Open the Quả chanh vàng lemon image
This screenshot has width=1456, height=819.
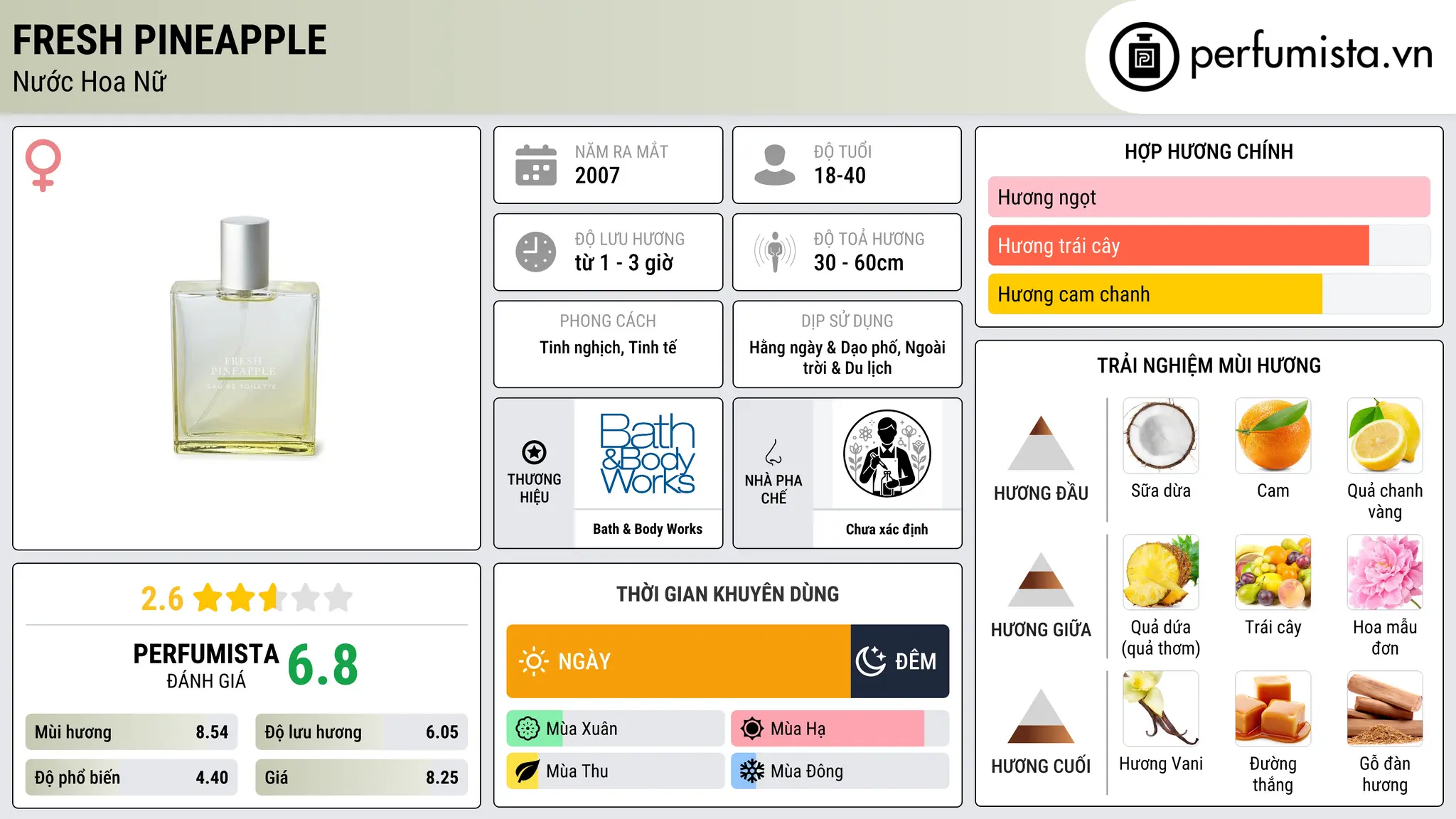[x=1385, y=436]
